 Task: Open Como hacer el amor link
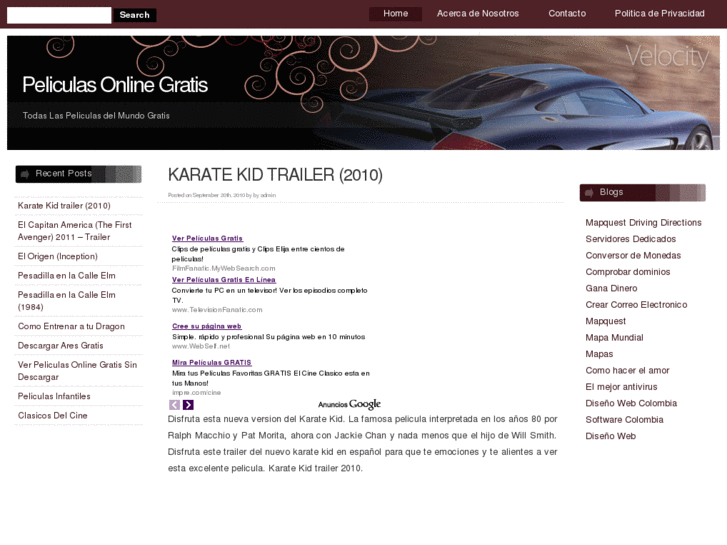click(627, 370)
